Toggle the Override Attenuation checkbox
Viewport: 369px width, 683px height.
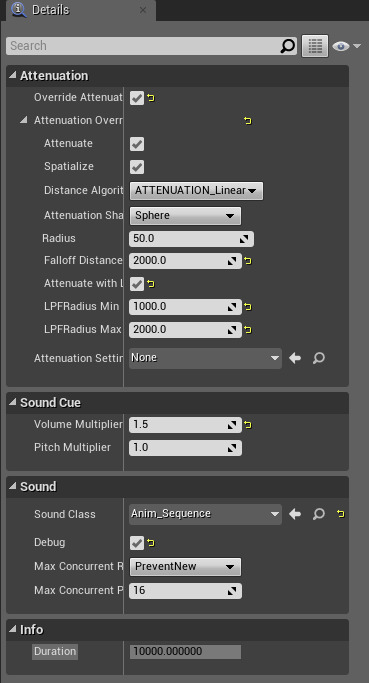[x=137, y=98]
